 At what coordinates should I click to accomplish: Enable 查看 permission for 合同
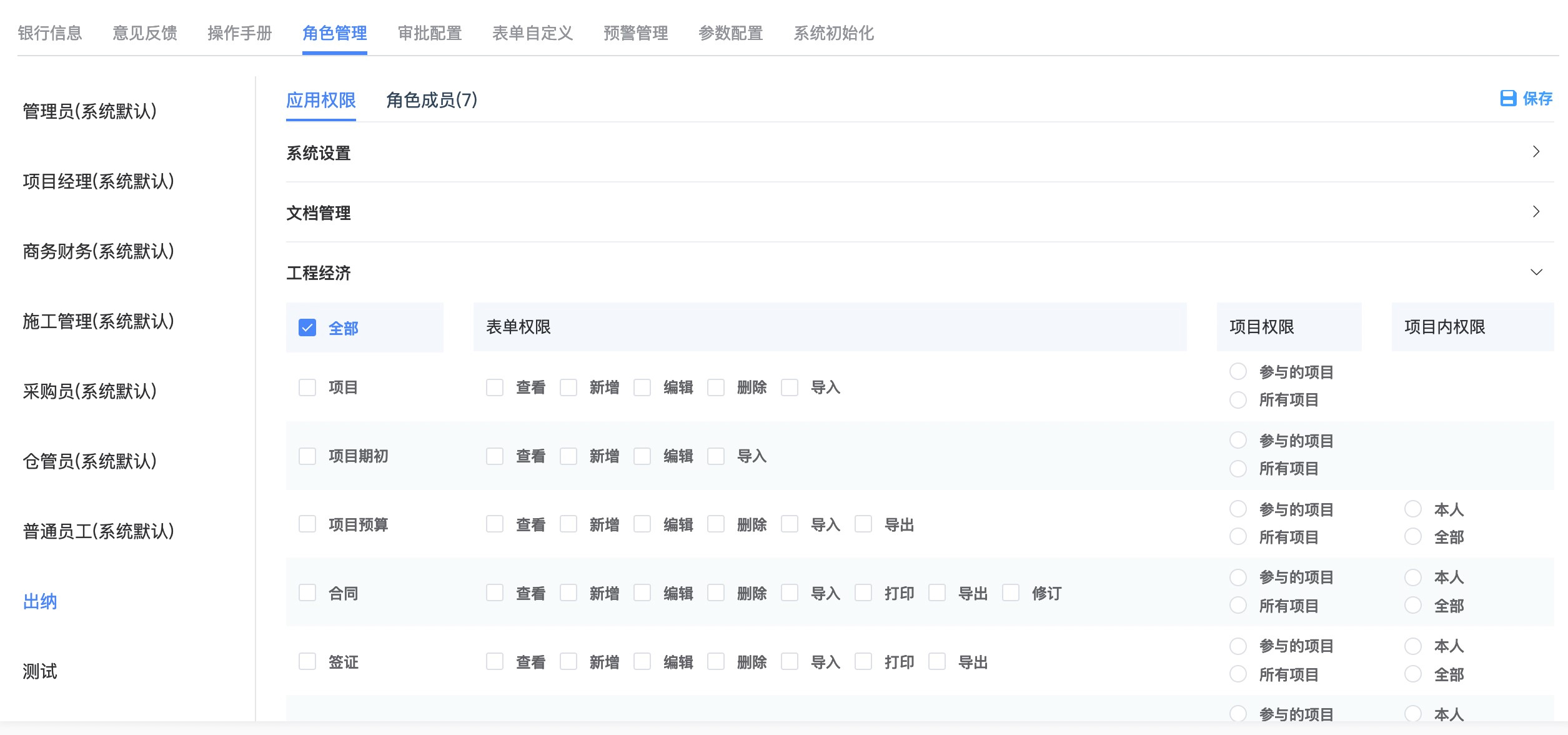[x=495, y=593]
